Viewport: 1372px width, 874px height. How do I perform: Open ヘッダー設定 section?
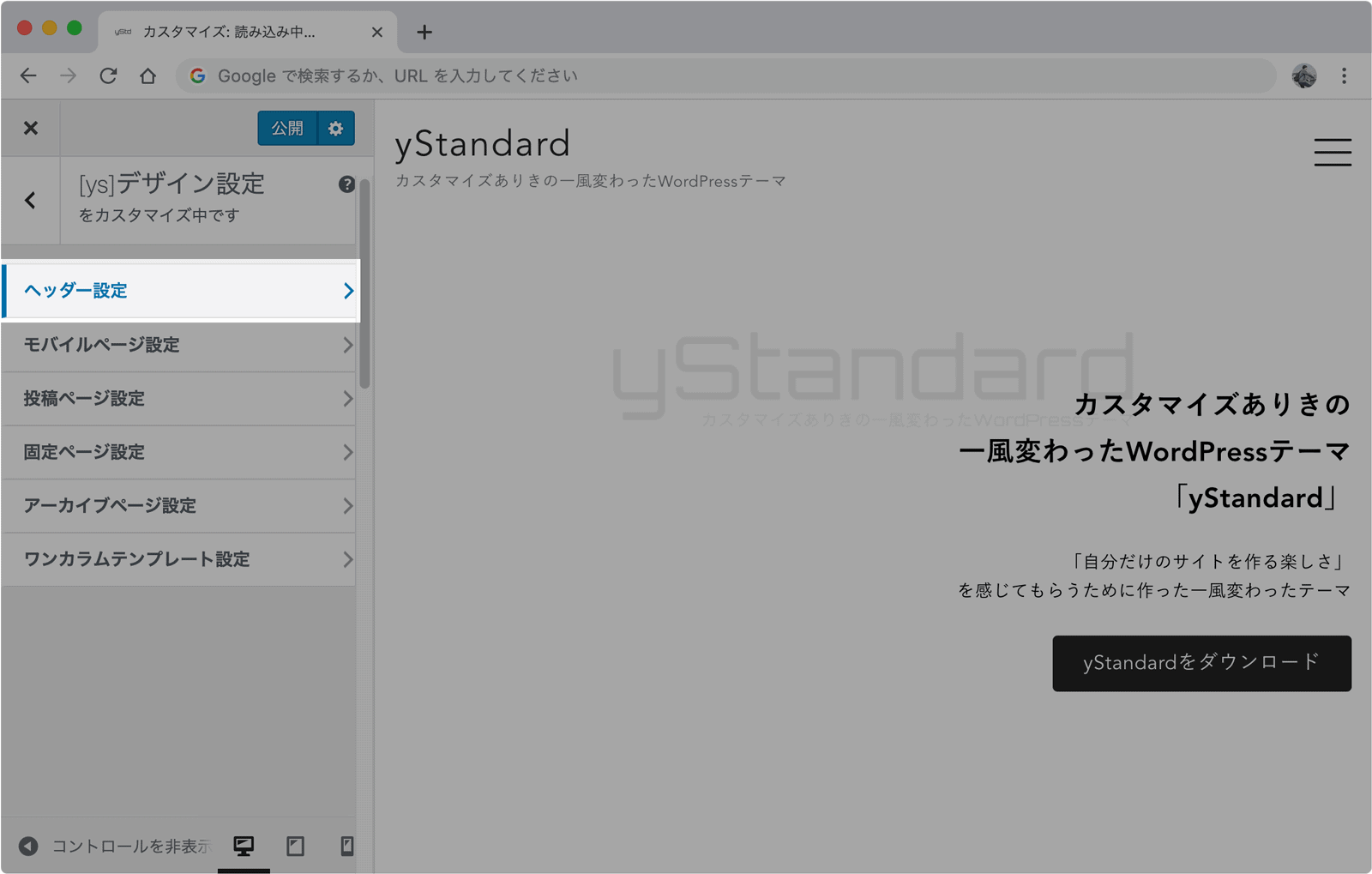pyautogui.click(x=180, y=291)
